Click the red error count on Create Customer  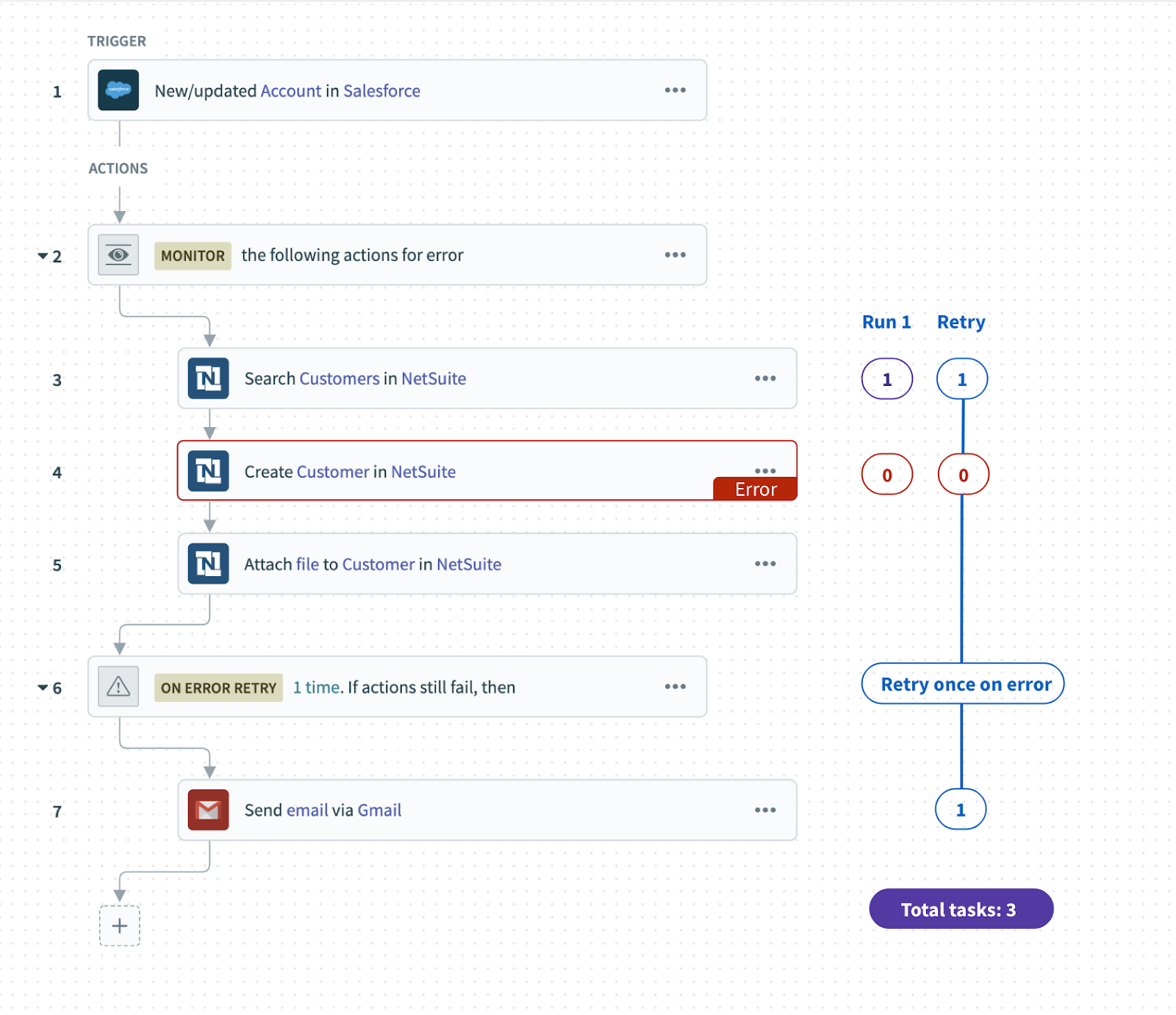(x=886, y=474)
